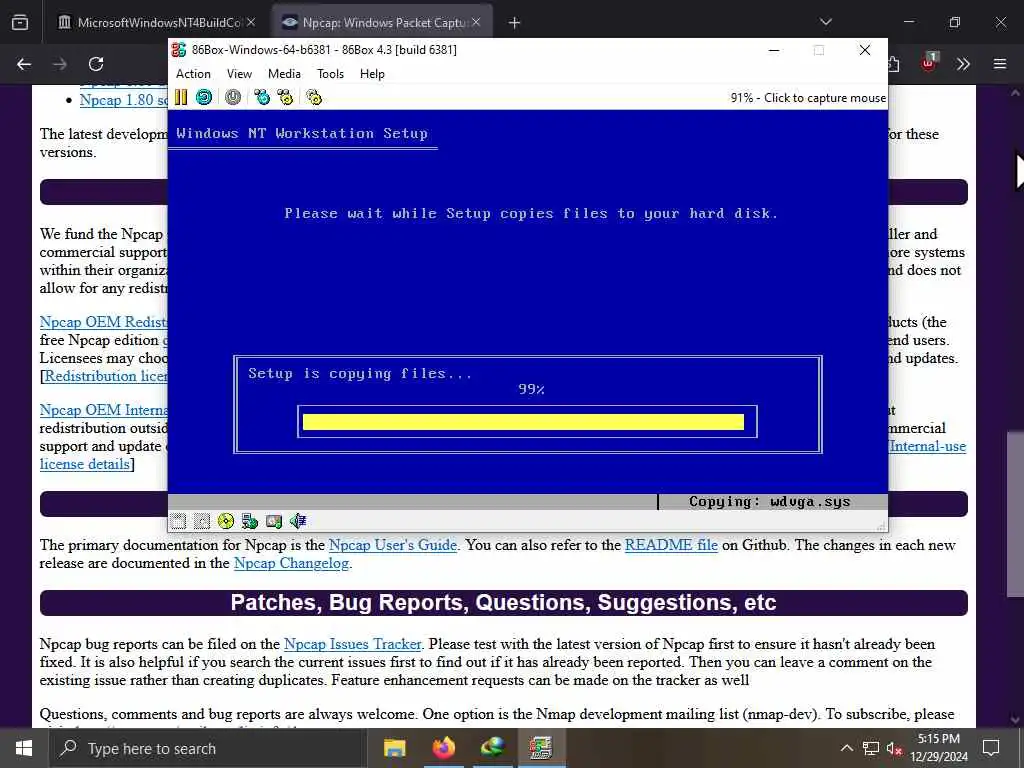Open Firefox from the taskbar
1024x768 pixels.
pyautogui.click(x=443, y=748)
